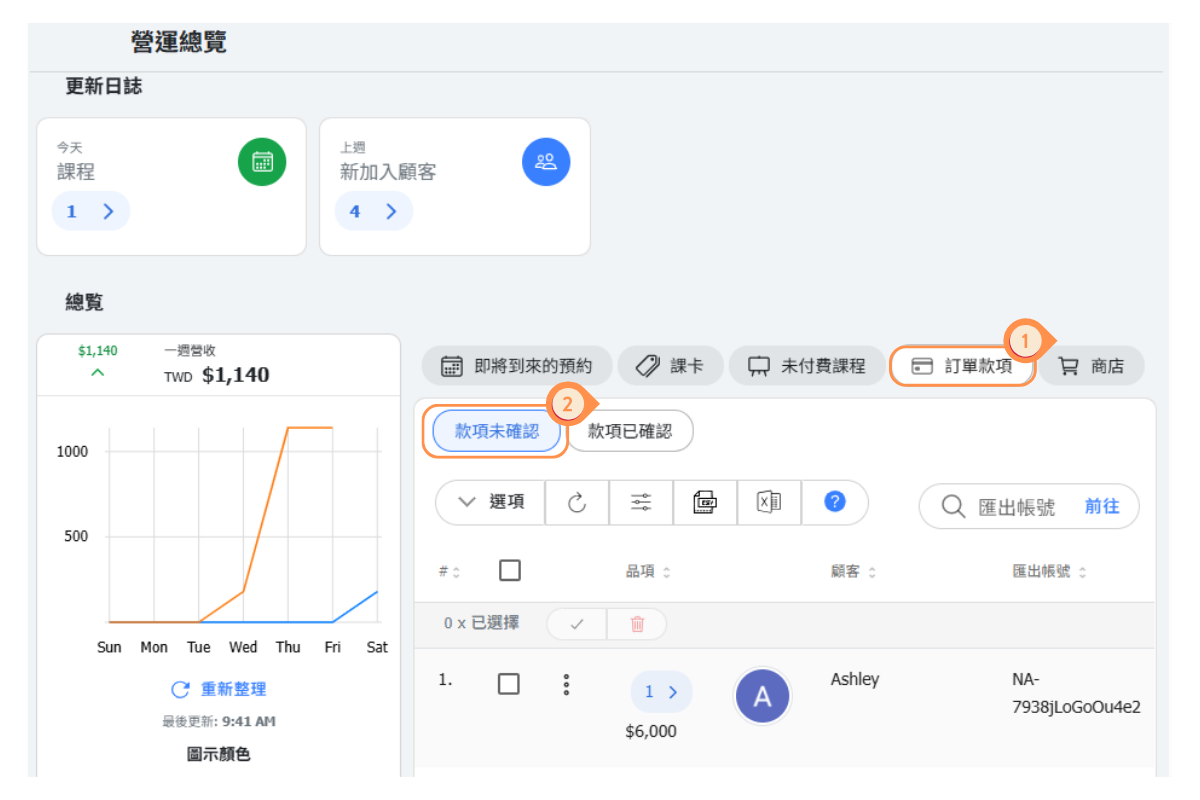Click the 重新整理 refresh link below chart
This screenshot has height=800, width=1200.
[x=219, y=689]
